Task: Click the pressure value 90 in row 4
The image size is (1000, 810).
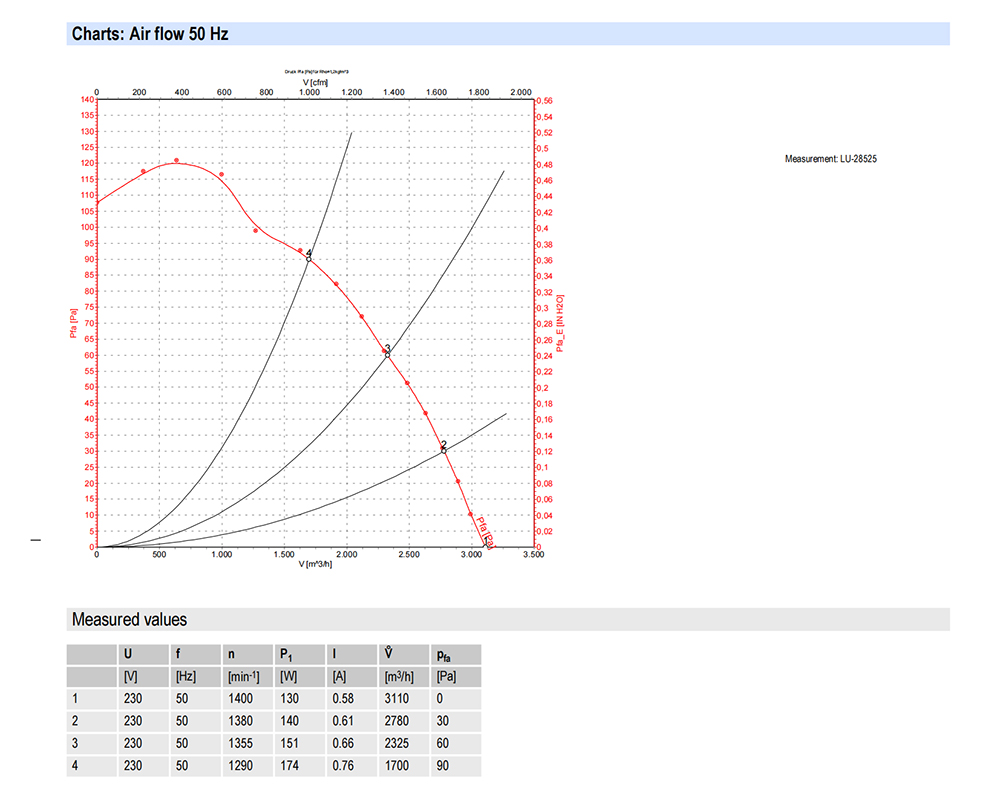Action: [443, 765]
